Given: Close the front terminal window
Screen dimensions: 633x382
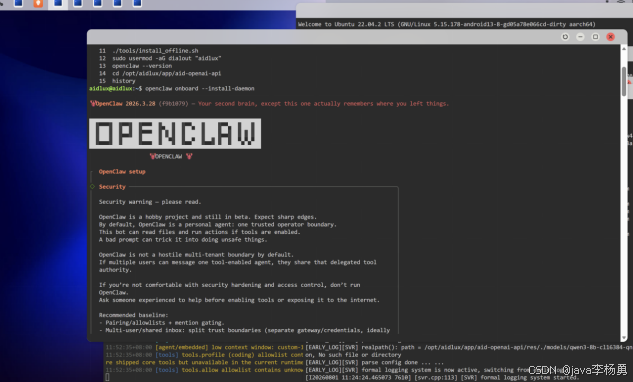Looking at the screenshot, I should 610,37.
